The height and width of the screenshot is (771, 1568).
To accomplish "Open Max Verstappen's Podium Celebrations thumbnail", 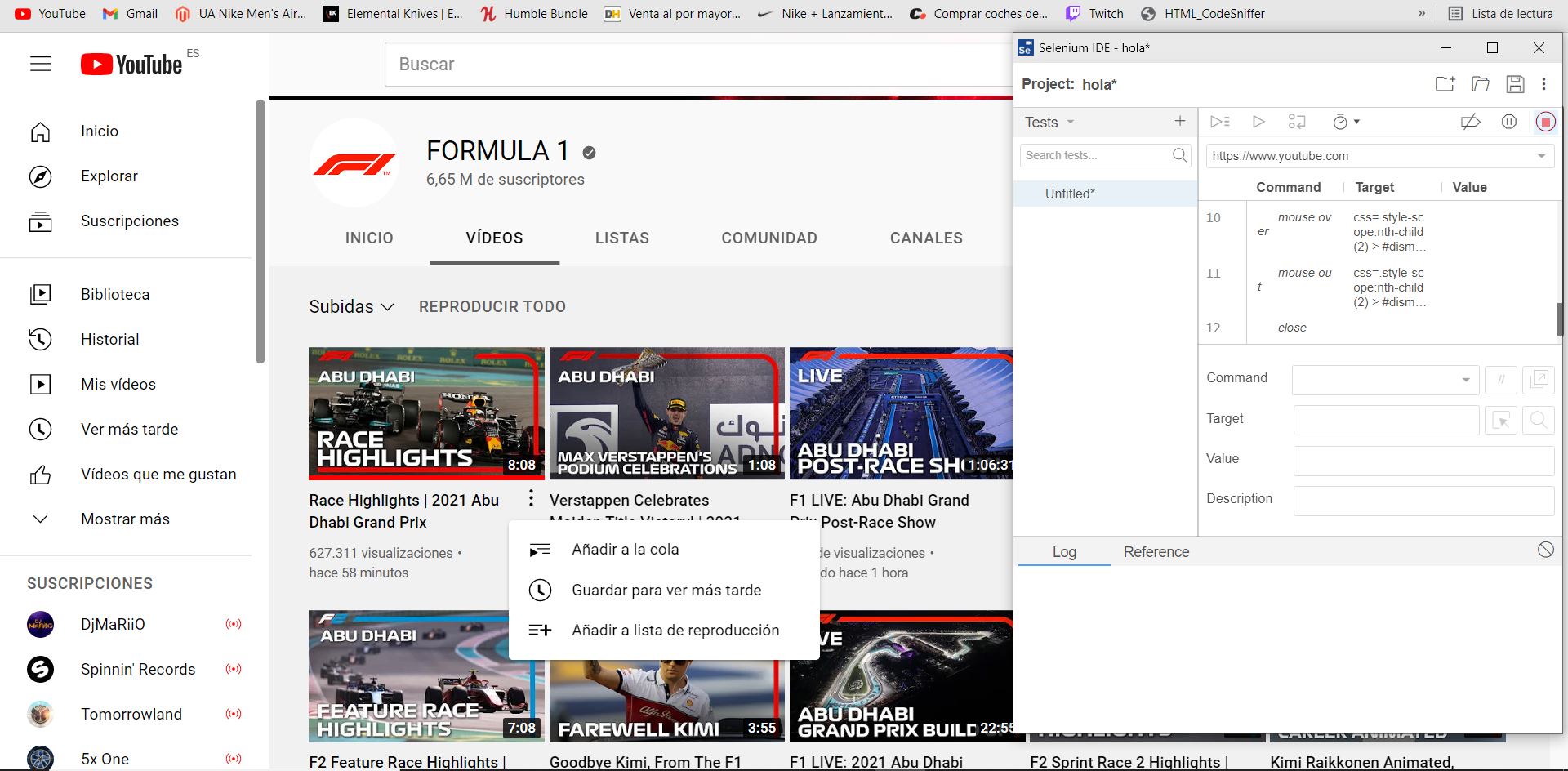I will click(666, 413).
